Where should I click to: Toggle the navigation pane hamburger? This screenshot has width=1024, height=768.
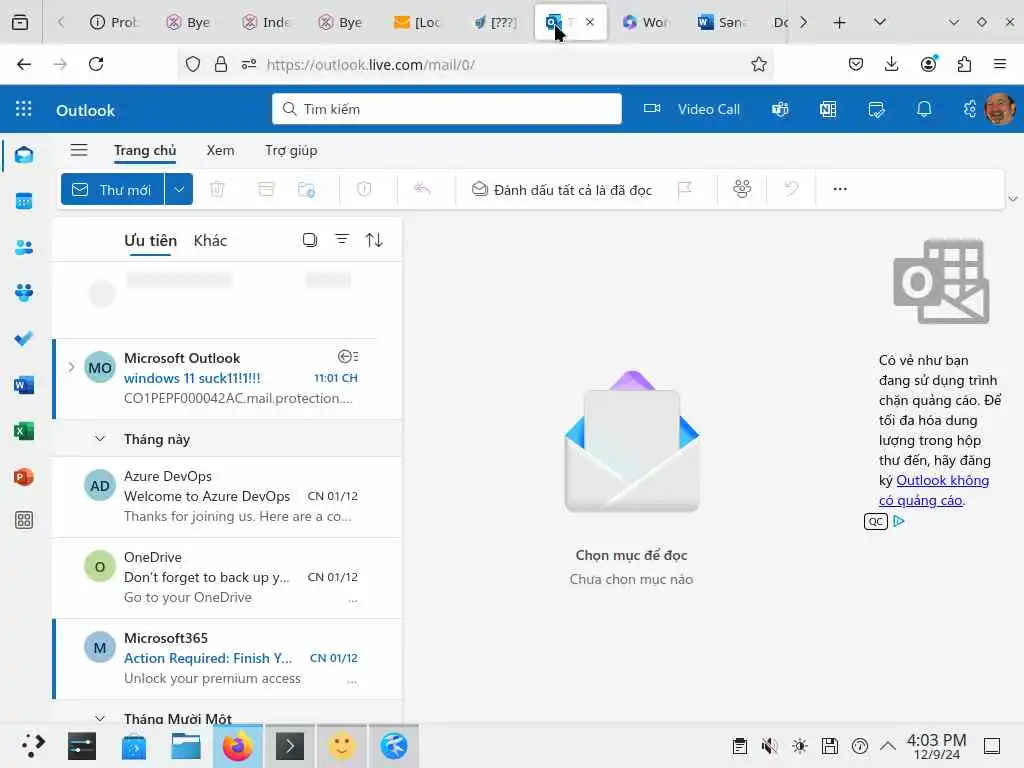coord(79,150)
